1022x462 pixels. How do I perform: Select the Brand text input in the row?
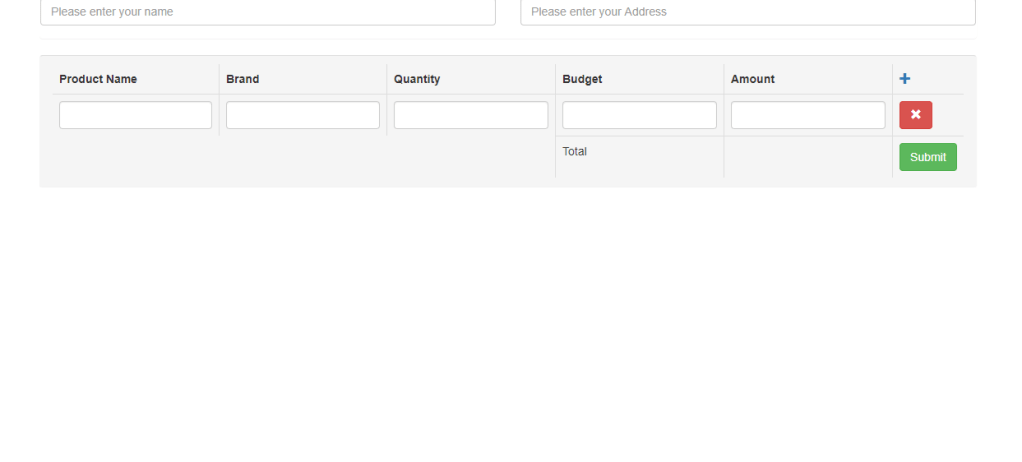click(x=303, y=115)
